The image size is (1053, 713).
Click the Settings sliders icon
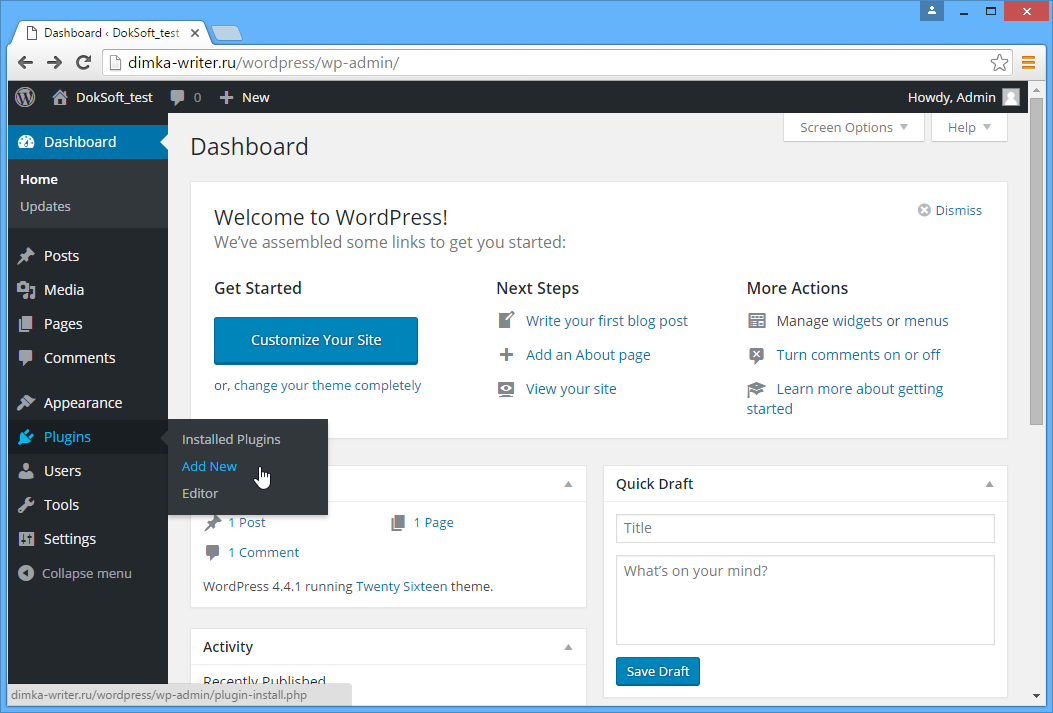[x=26, y=539]
